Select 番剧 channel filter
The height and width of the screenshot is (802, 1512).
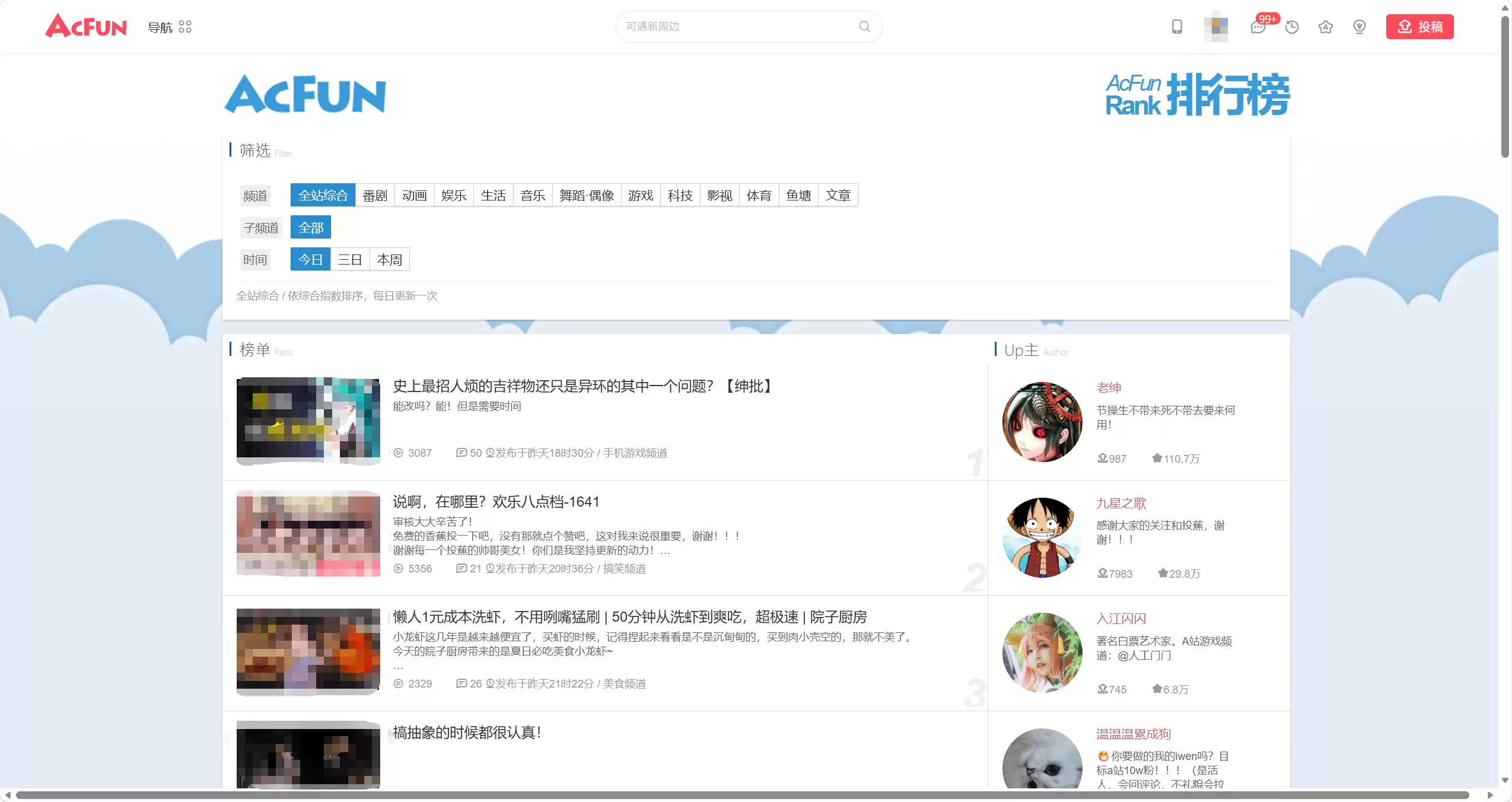(375, 195)
